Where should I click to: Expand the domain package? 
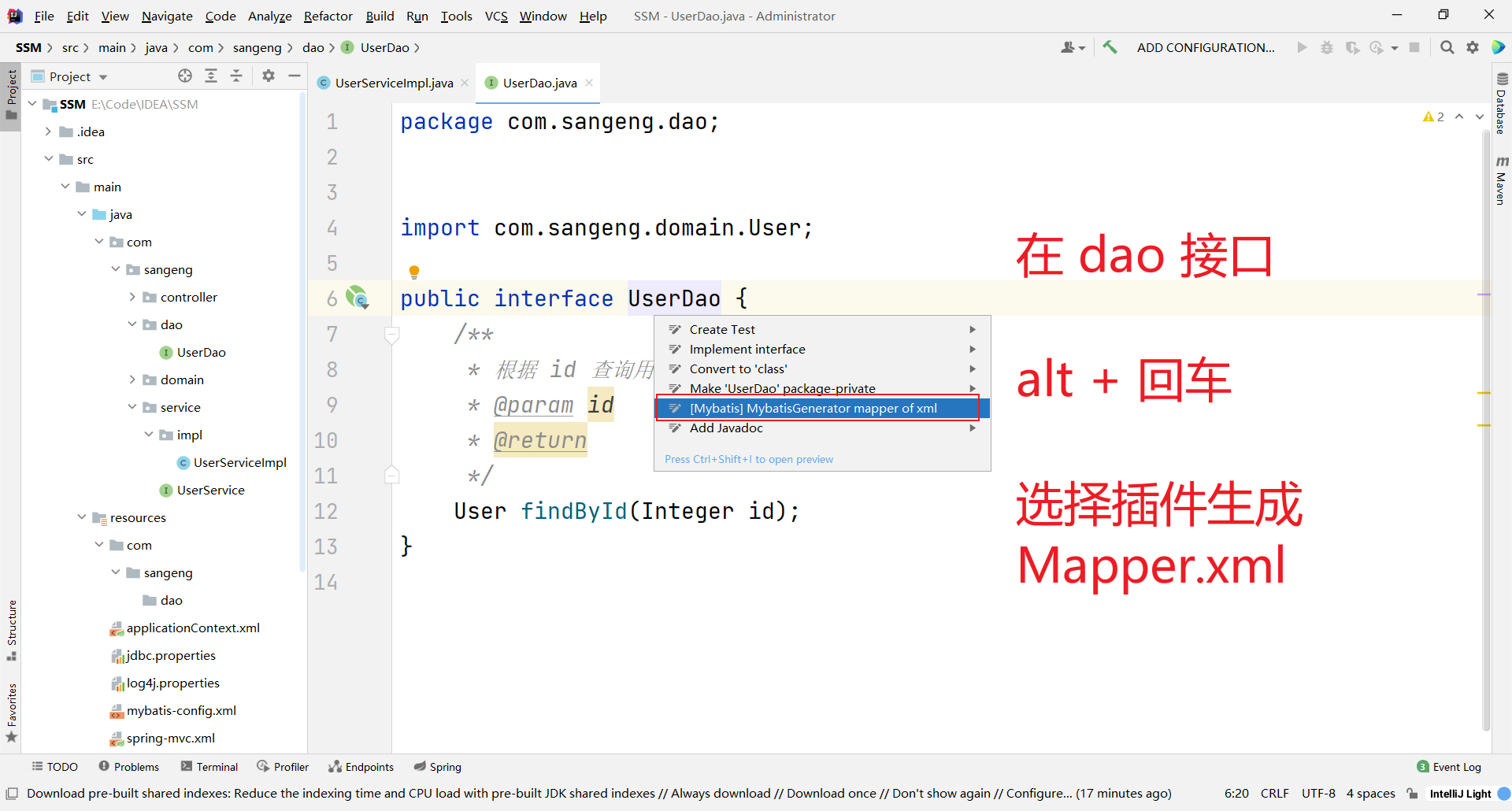[x=132, y=380]
